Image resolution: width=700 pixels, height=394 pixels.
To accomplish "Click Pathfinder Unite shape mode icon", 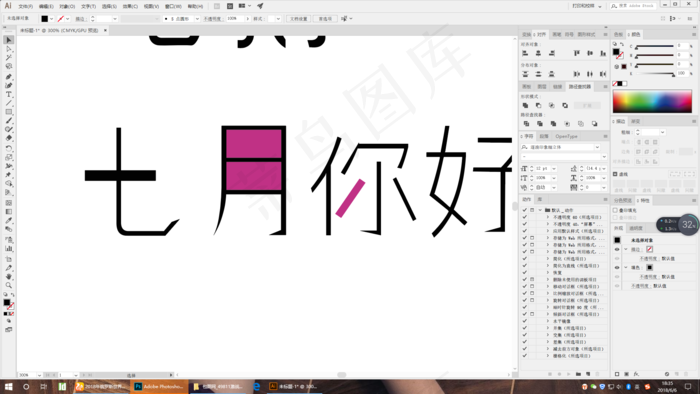I will [525, 106].
